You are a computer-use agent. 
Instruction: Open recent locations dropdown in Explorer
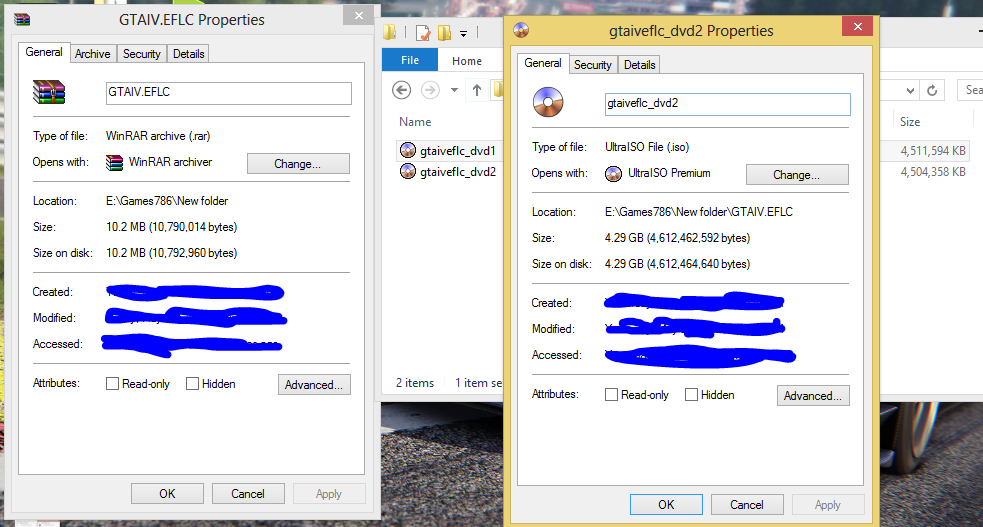(x=455, y=90)
